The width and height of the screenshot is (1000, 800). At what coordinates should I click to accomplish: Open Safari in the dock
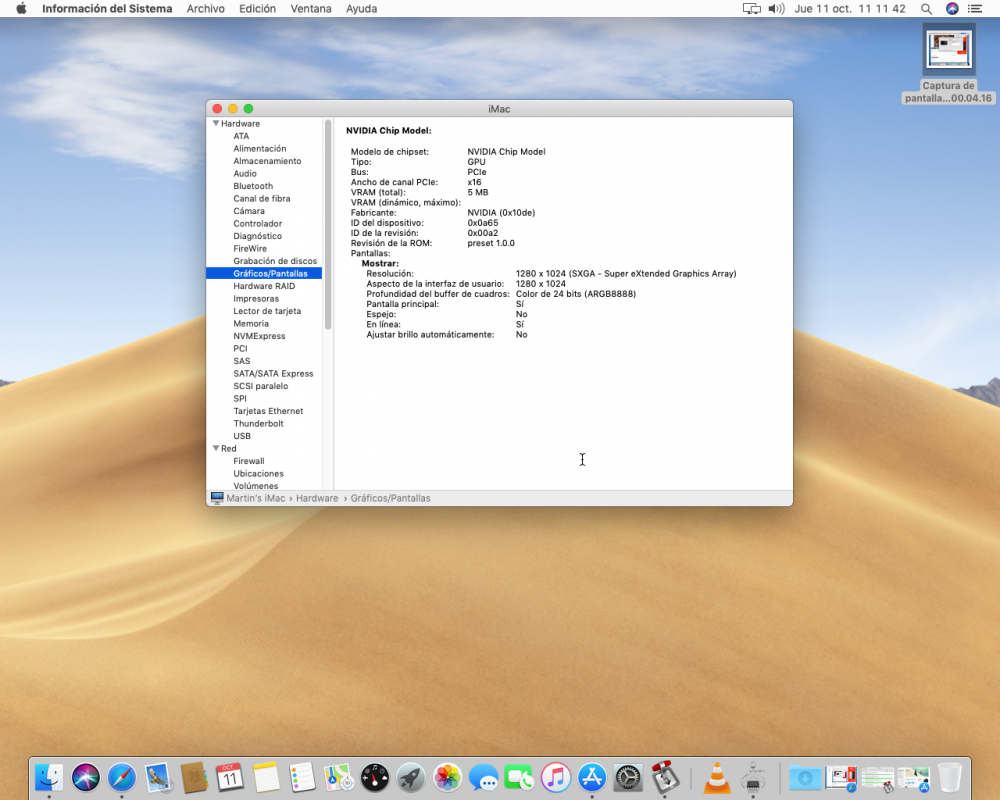pyautogui.click(x=122, y=778)
